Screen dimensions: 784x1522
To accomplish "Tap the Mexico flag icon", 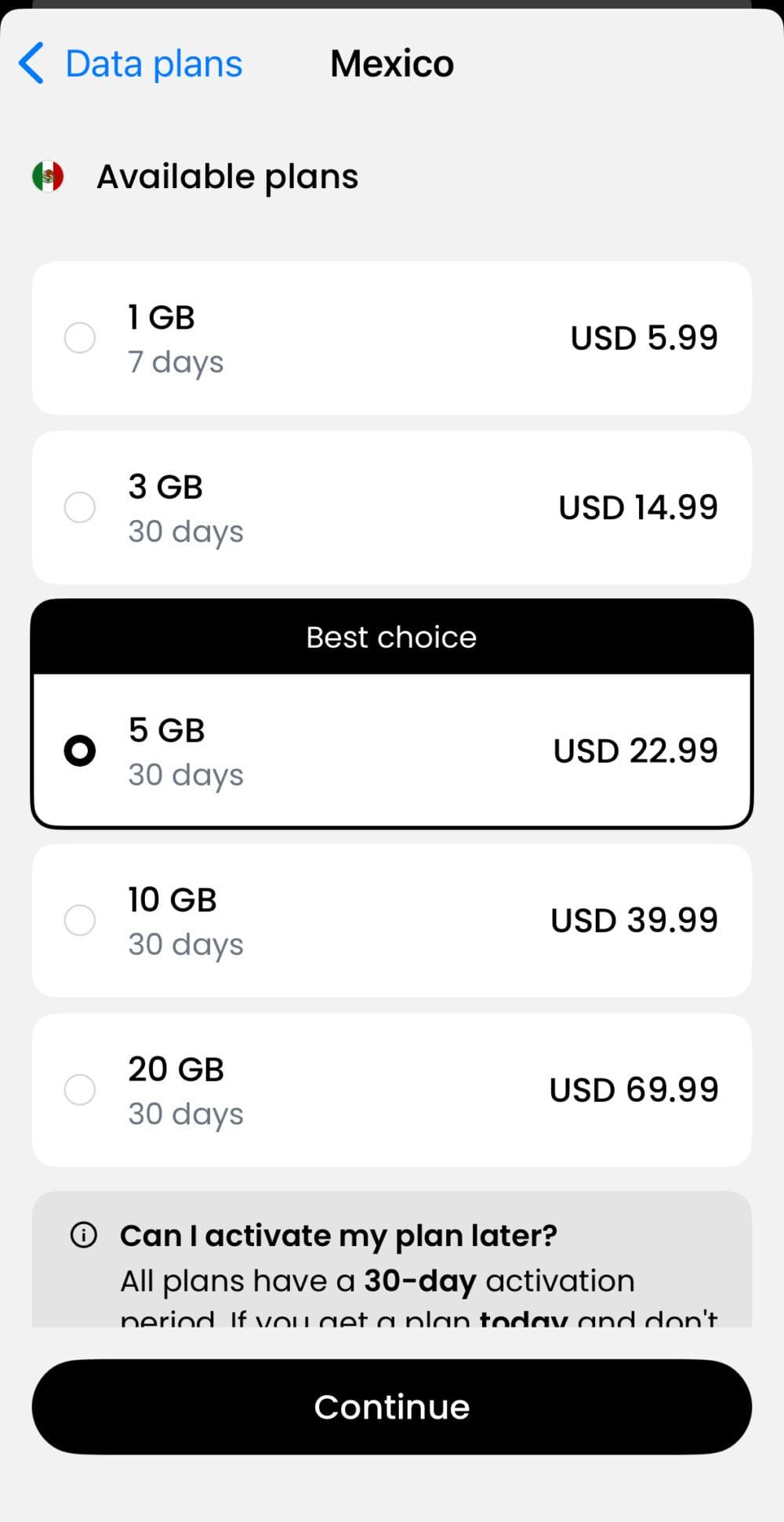I will 48,176.
